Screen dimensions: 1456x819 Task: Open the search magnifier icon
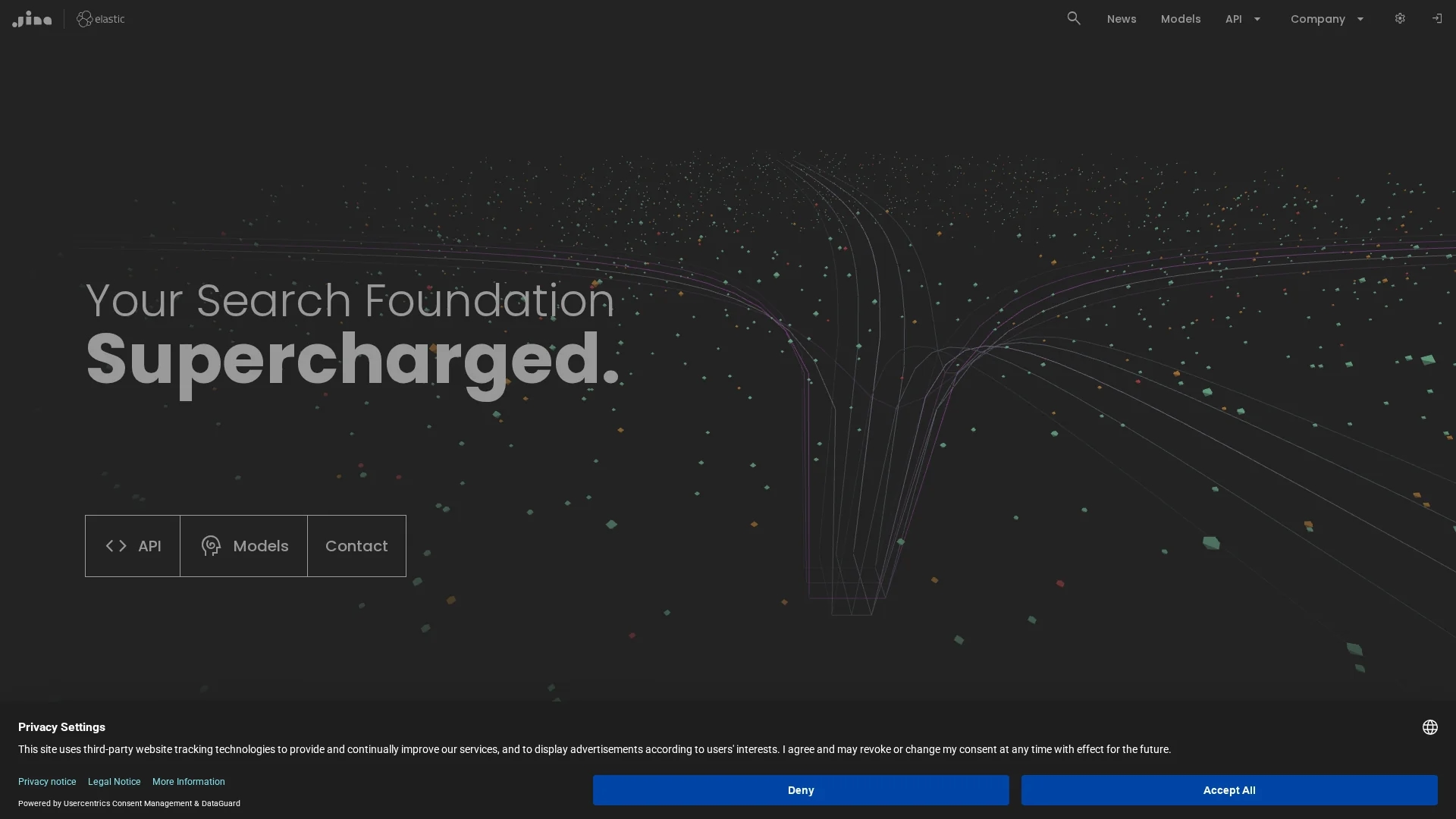click(x=1074, y=18)
